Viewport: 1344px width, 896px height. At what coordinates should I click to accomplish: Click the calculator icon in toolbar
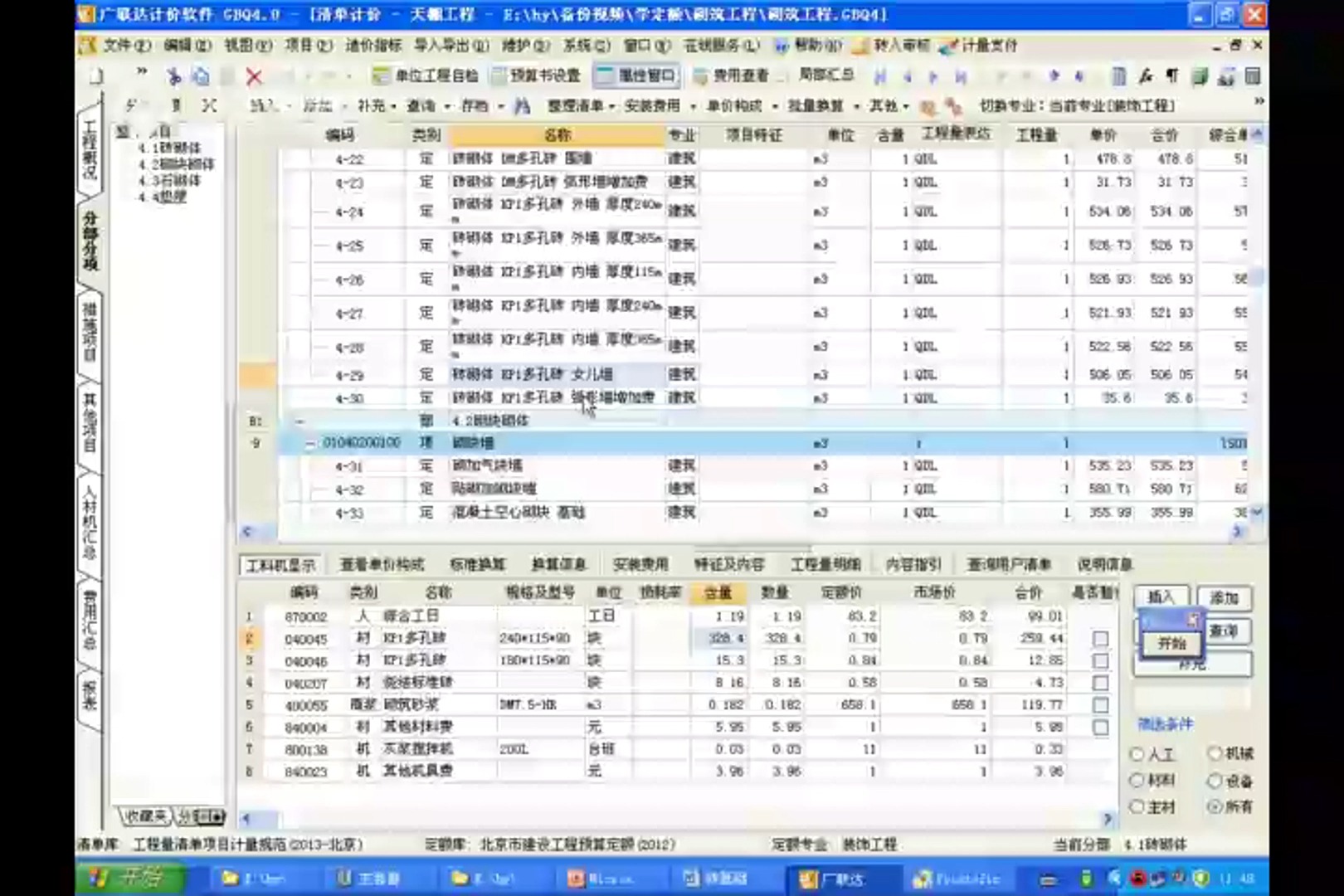tap(1118, 77)
